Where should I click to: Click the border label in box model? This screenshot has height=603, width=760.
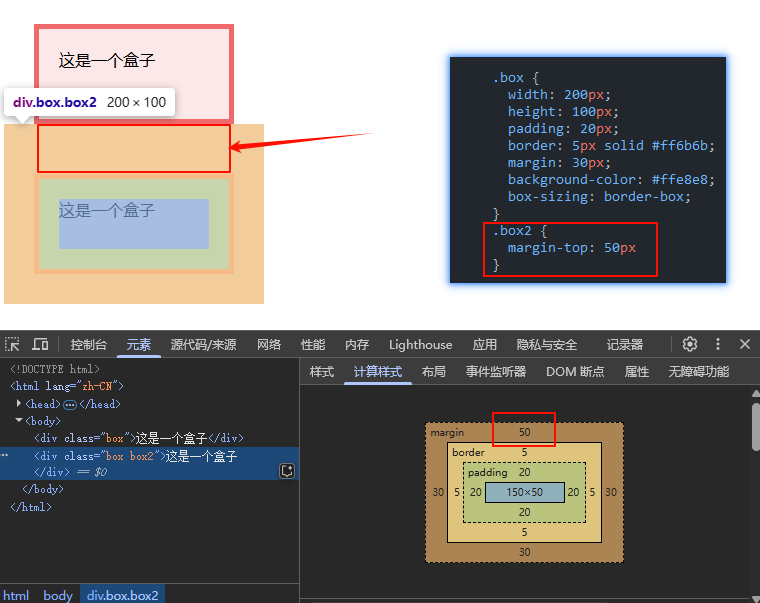click(468, 452)
